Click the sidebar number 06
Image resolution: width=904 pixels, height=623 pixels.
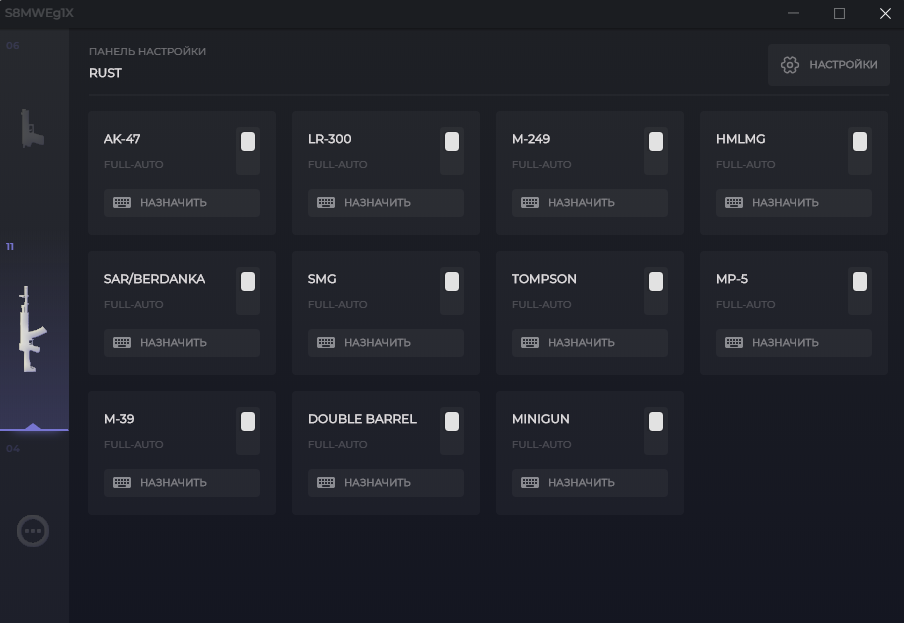pos(13,46)
